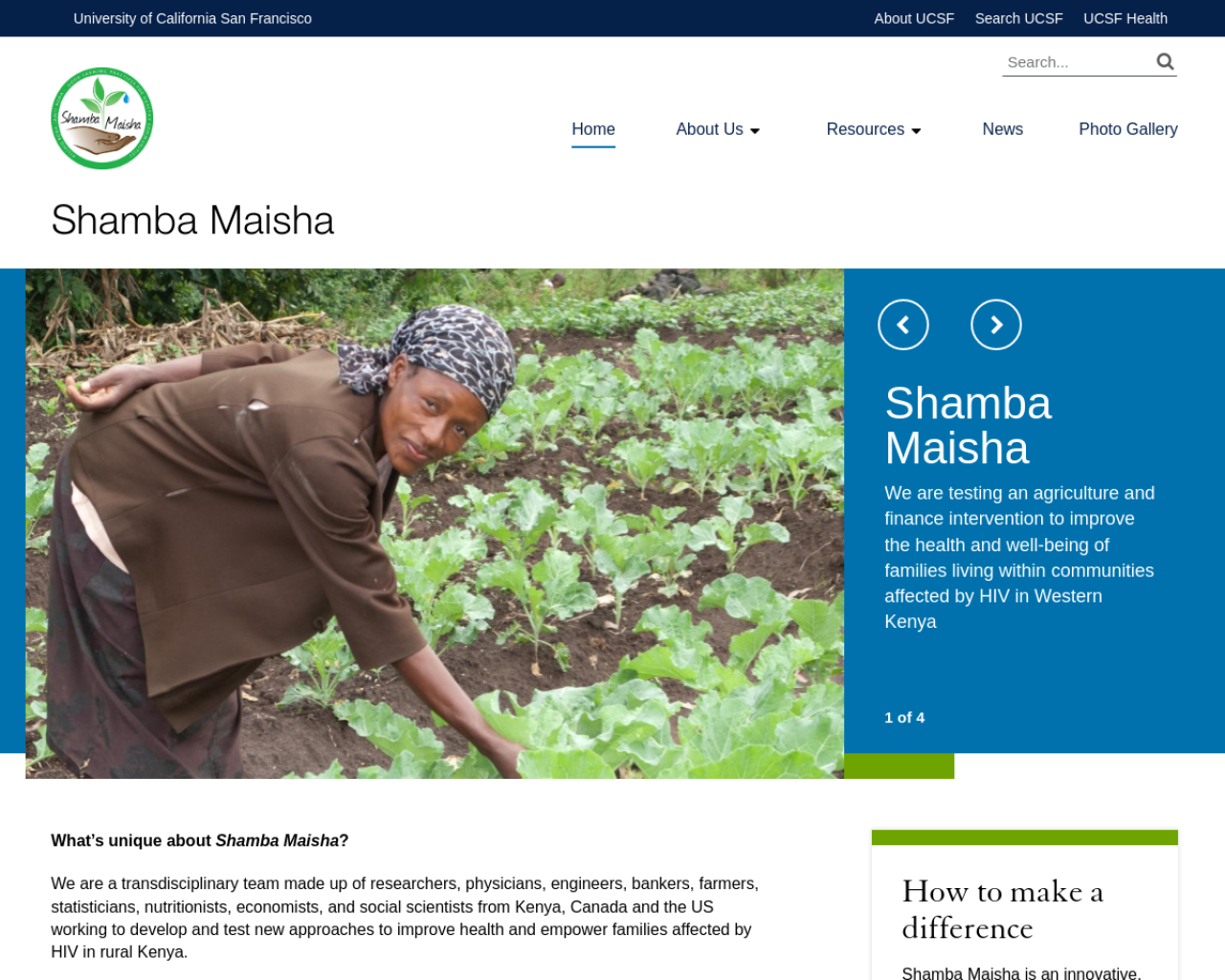Click the About UCSF link
The width and height of the screenshot is (1225, 980).
click(914, 18)
